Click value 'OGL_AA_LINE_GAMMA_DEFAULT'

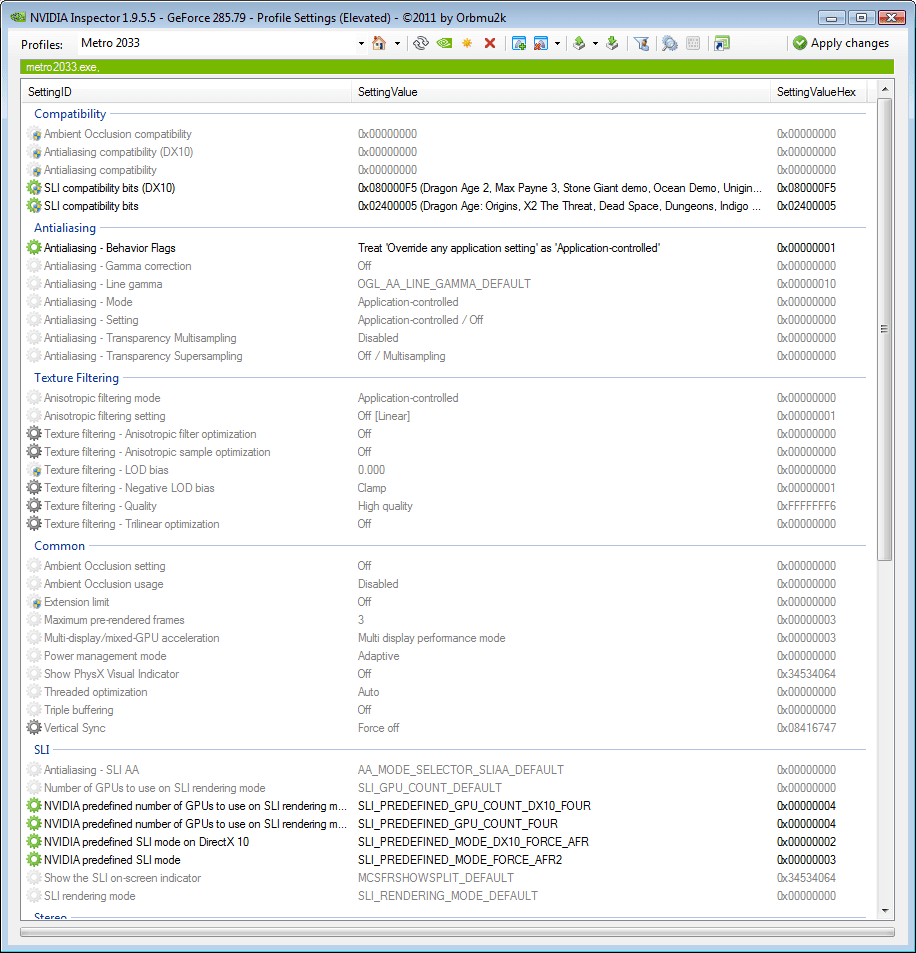click(x=444, y=284)
